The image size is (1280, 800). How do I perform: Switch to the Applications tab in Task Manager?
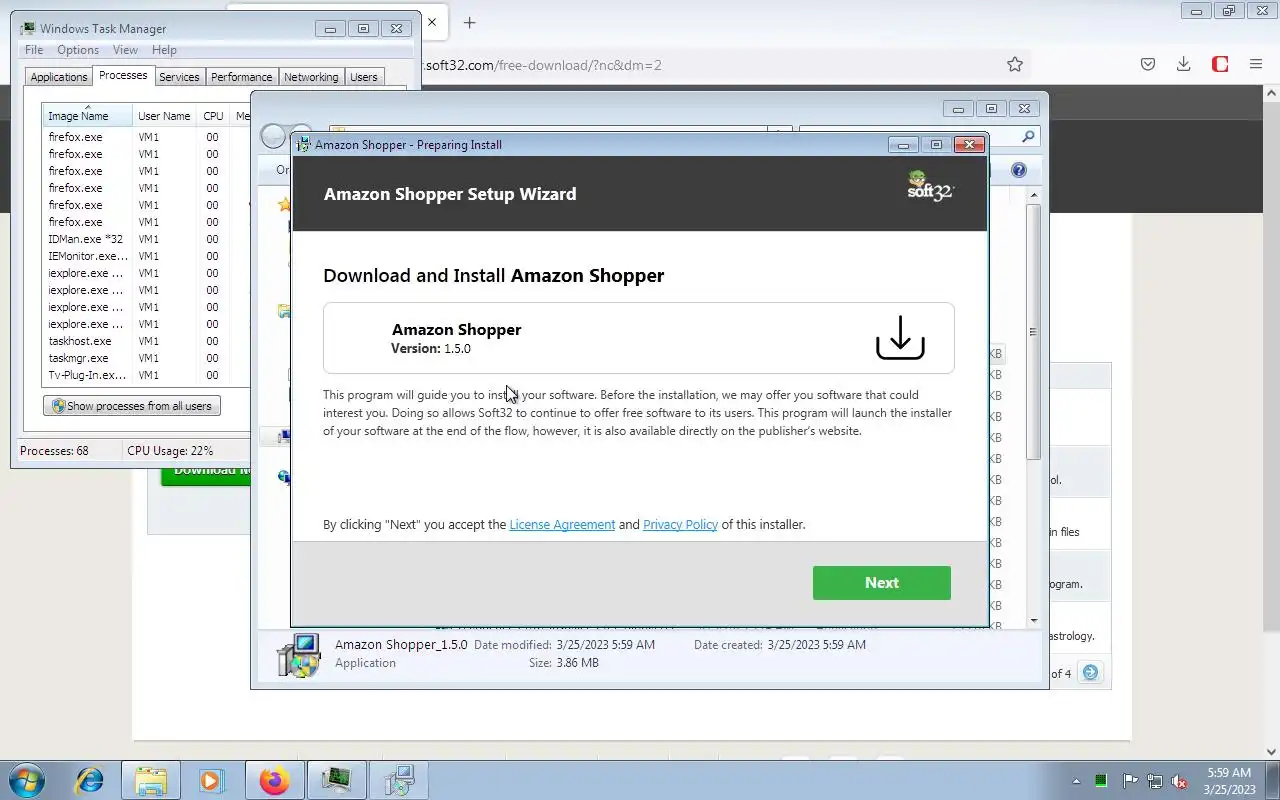tap(59, 77)
